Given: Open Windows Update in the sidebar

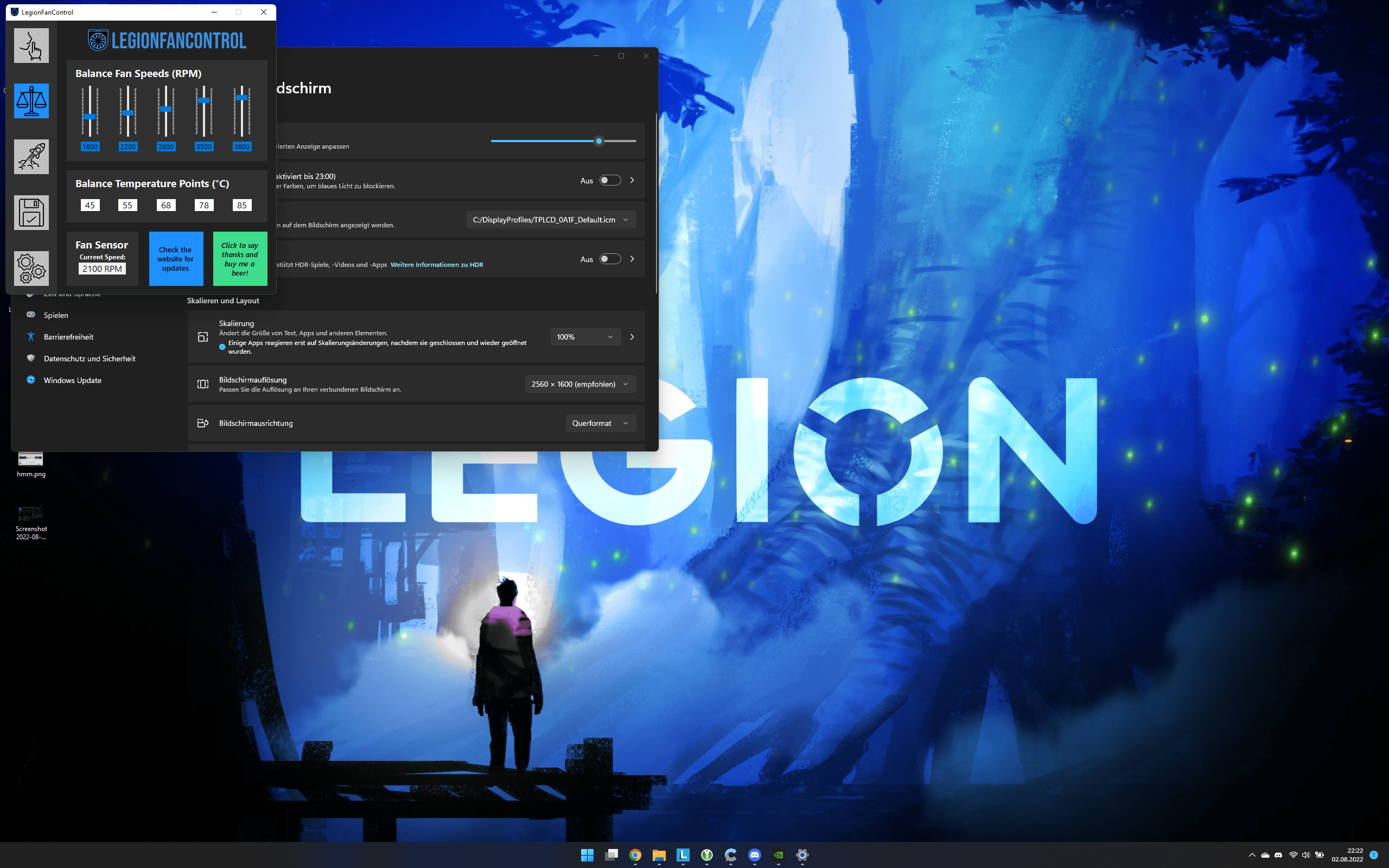Looking at the screenshot, I should tap(72, 380).
